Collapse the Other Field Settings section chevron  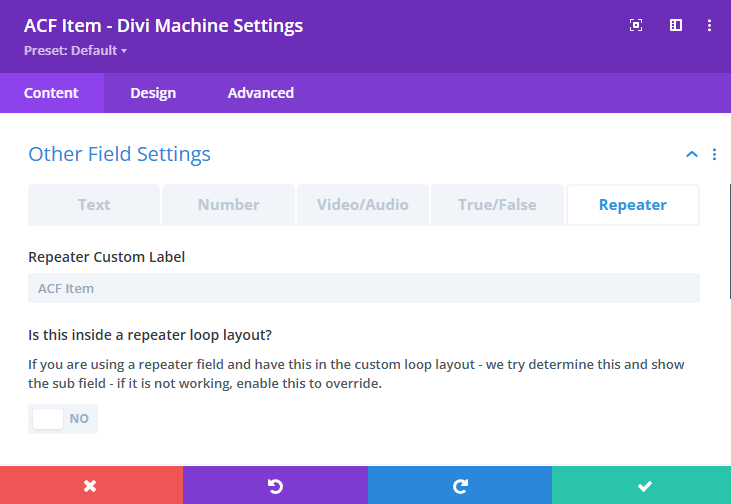point(691,154)
